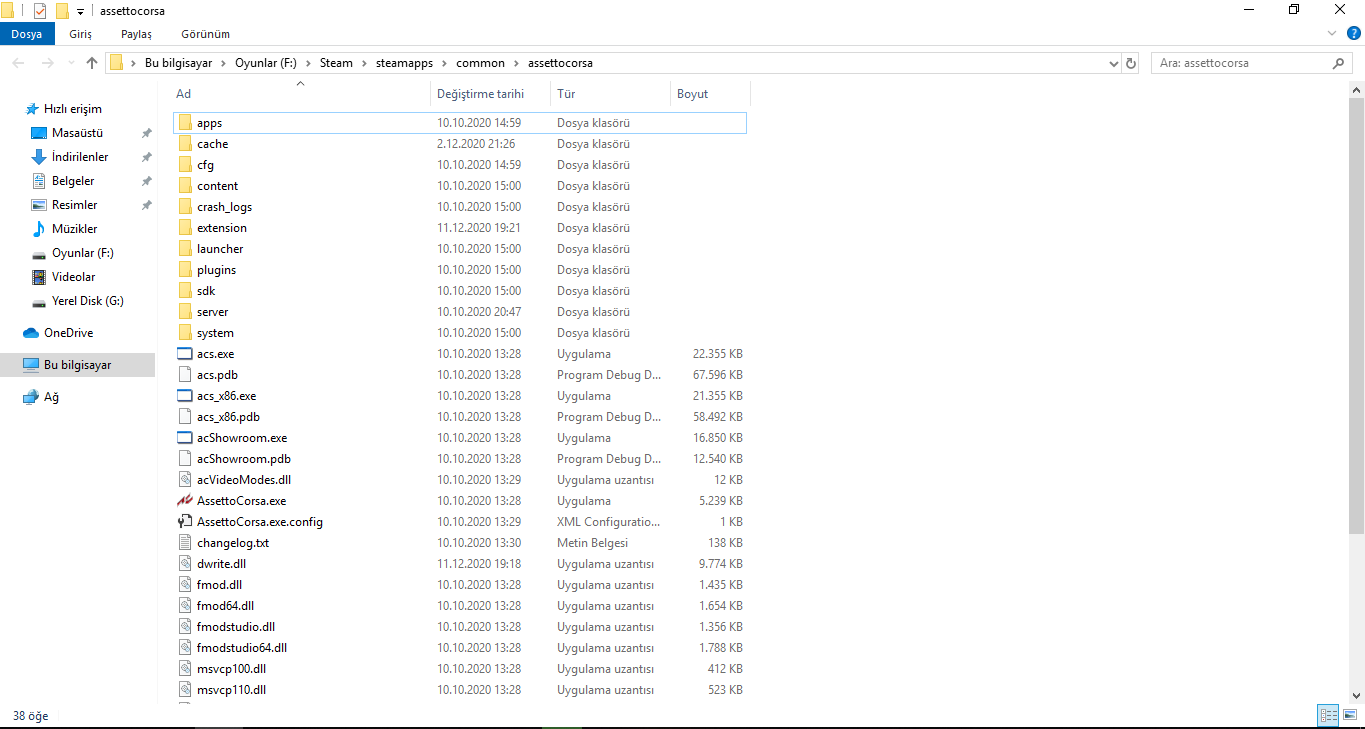
Task: Click the film icon for Videolar
Action: pos(39,277)
